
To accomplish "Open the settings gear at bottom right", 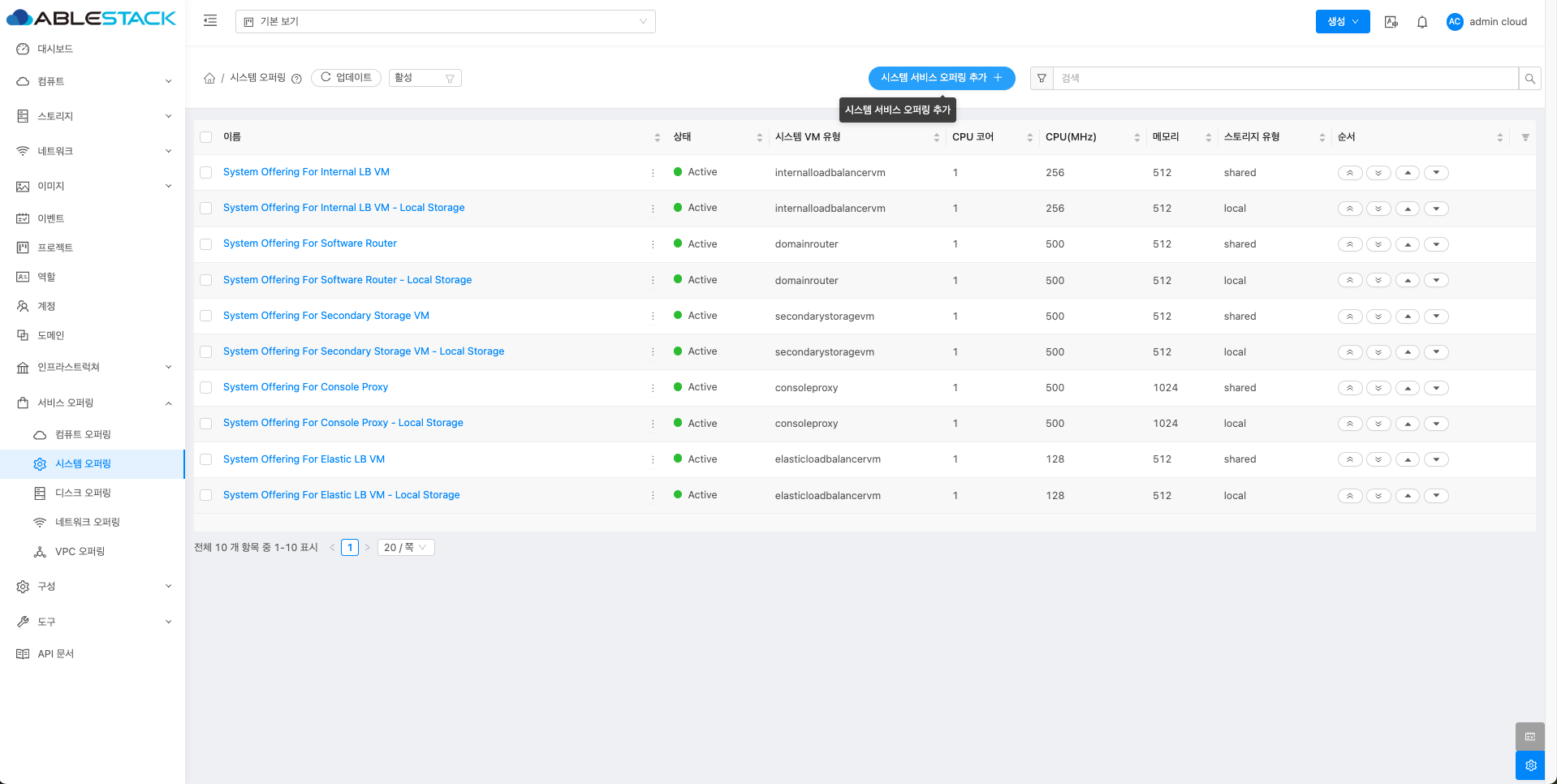I will (x=1530, y=765).
